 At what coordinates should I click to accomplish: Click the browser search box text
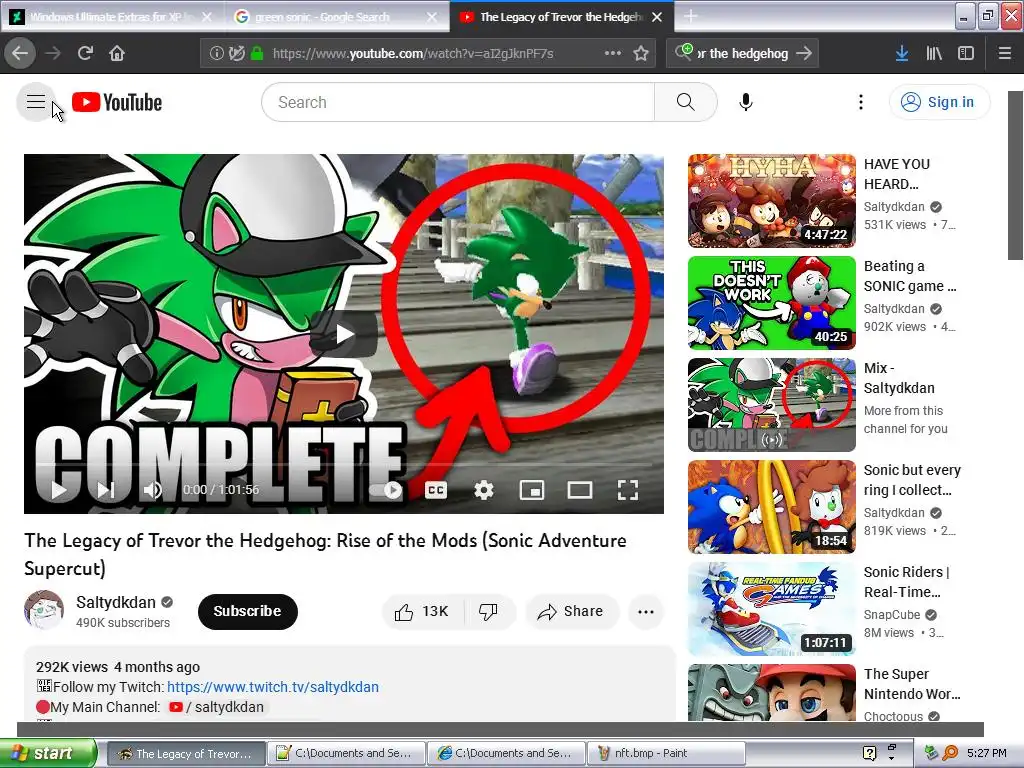pos(743,54)
